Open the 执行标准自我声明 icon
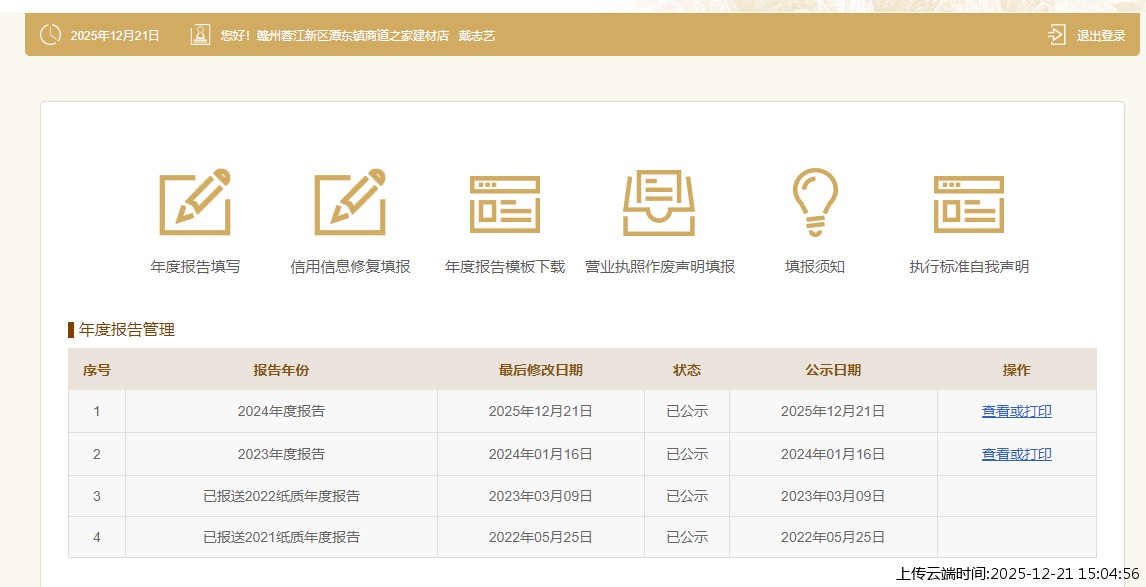Screen dimensions: 1146x587 [x=968, y=203]
